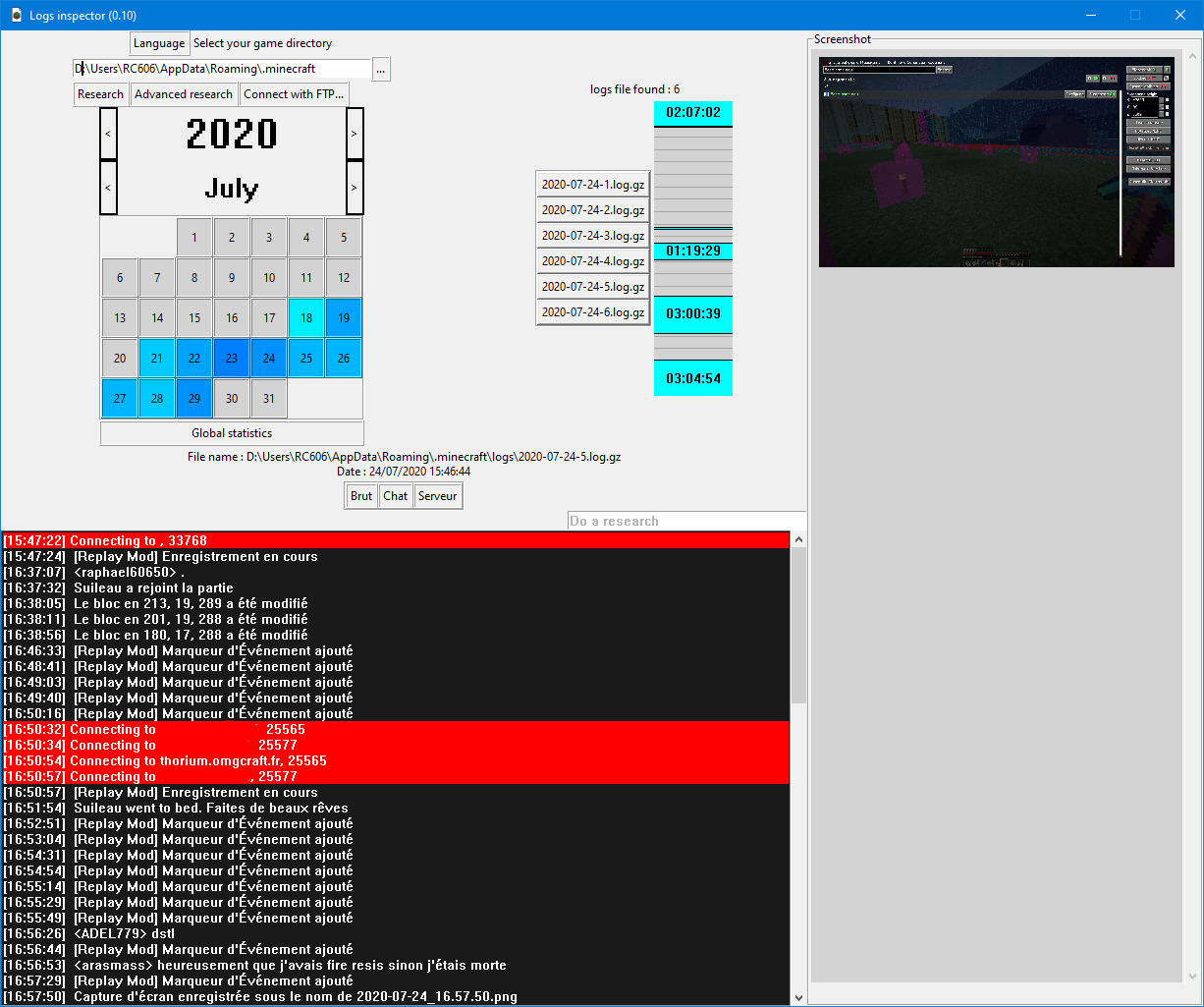The image size is (1204, 1007).
Task: Select day 23 on the July calendar
Action: [231, 358]
